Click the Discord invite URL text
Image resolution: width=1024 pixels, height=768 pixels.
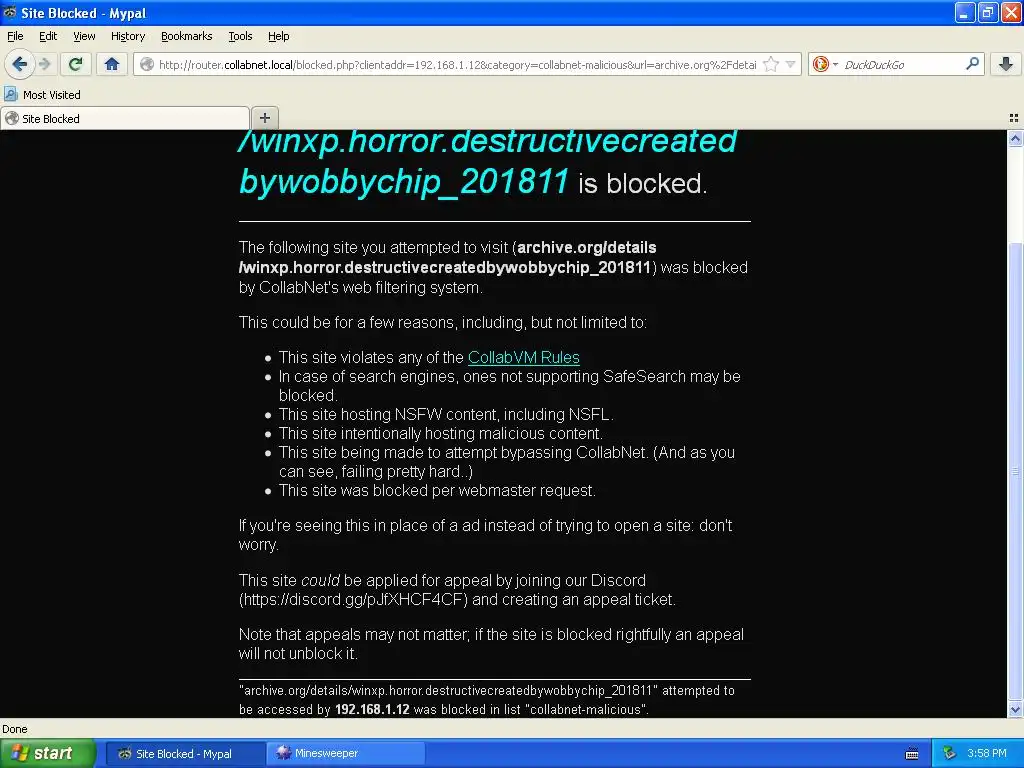[353, 600]
